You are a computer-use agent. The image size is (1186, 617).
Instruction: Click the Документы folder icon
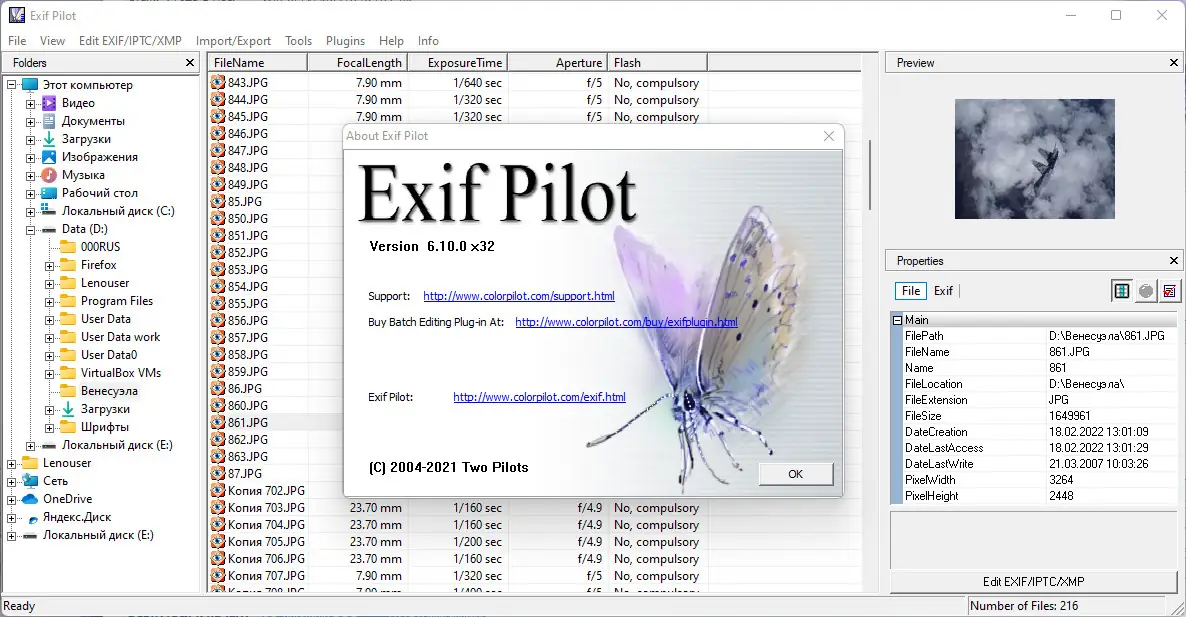click(x=49, y=121)
